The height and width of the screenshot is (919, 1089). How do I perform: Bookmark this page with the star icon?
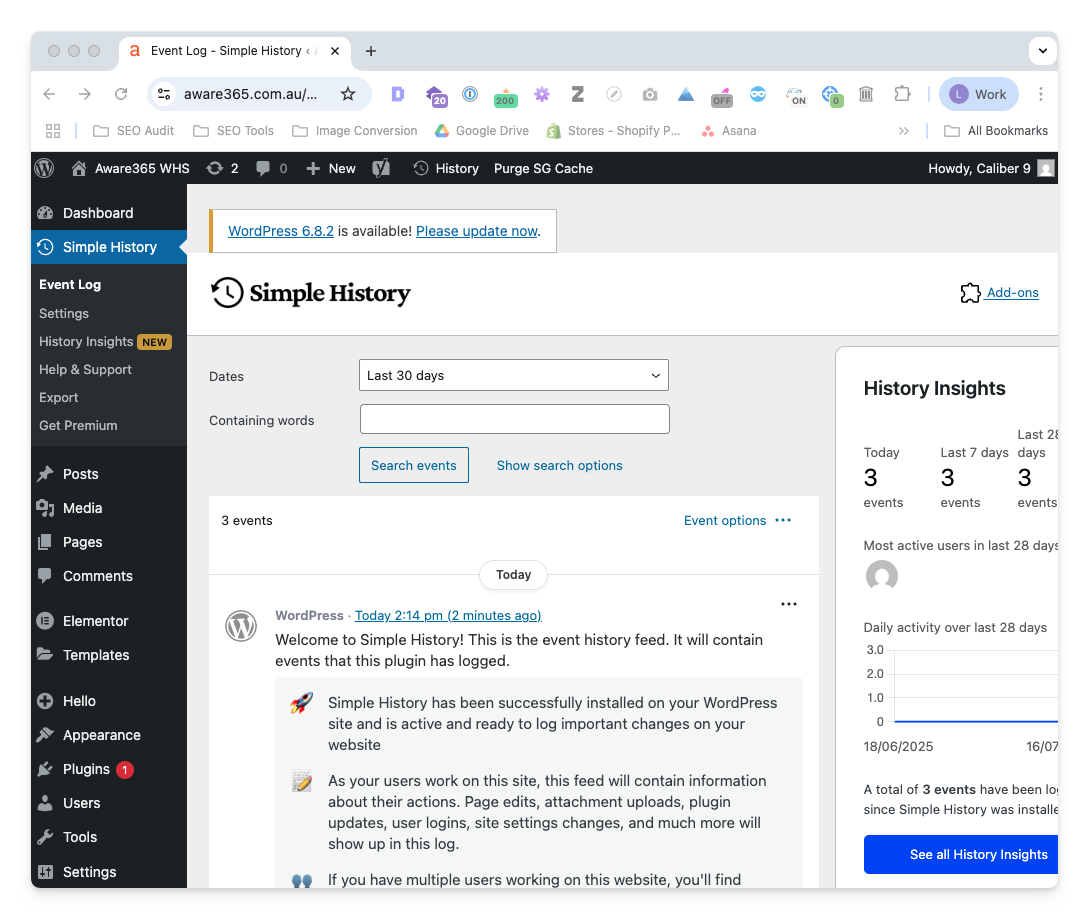pos(348,94)
